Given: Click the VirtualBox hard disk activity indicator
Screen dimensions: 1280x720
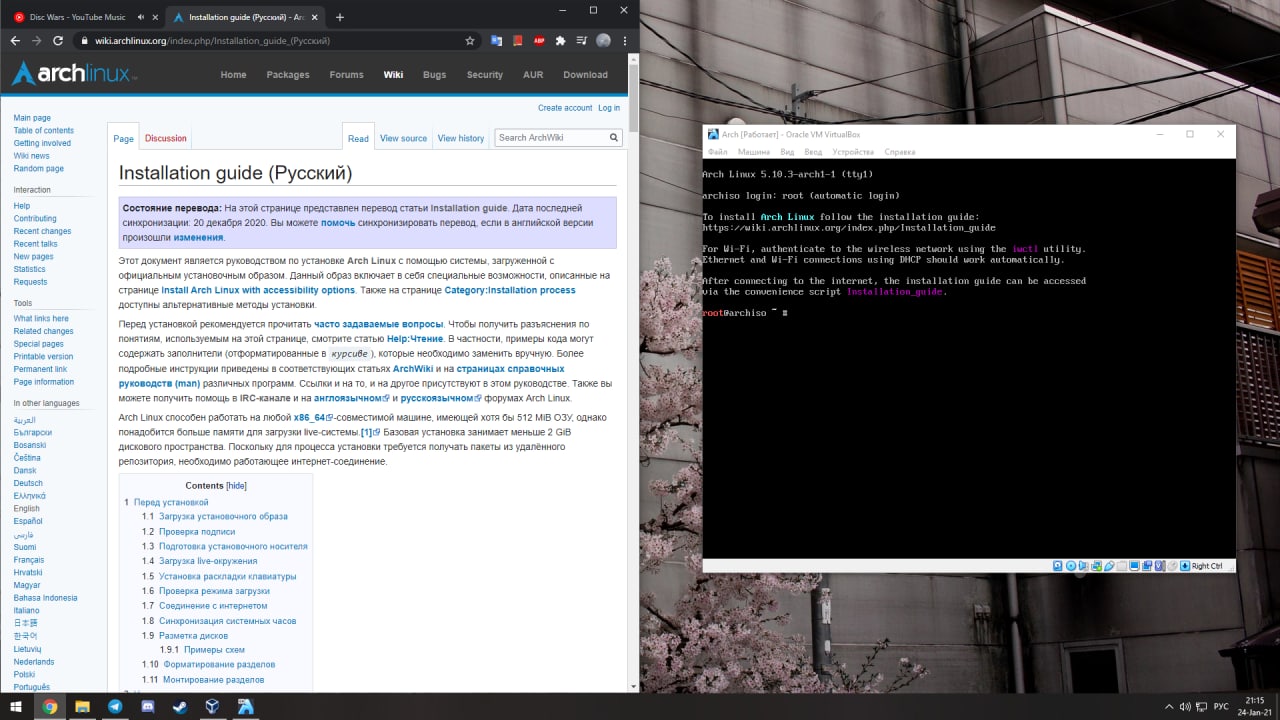Looking at the screenshot, I should click(1058, 566).
